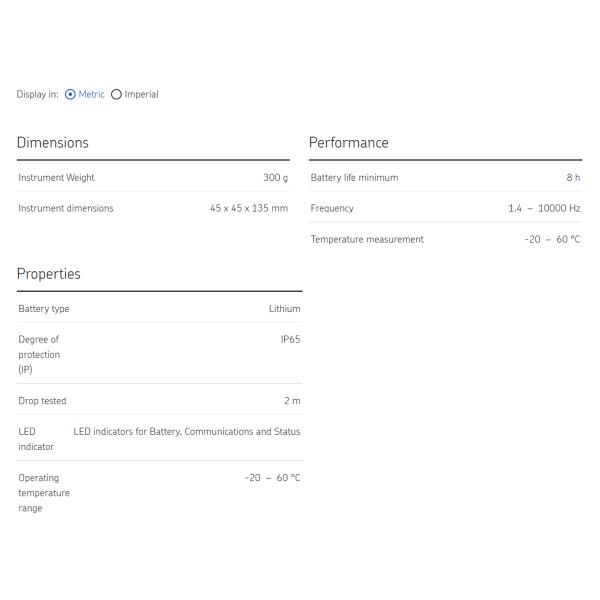Click the 300 g weight value
Image resolution: width=600 pixels, height=600 pixels.
pos(275,178)
